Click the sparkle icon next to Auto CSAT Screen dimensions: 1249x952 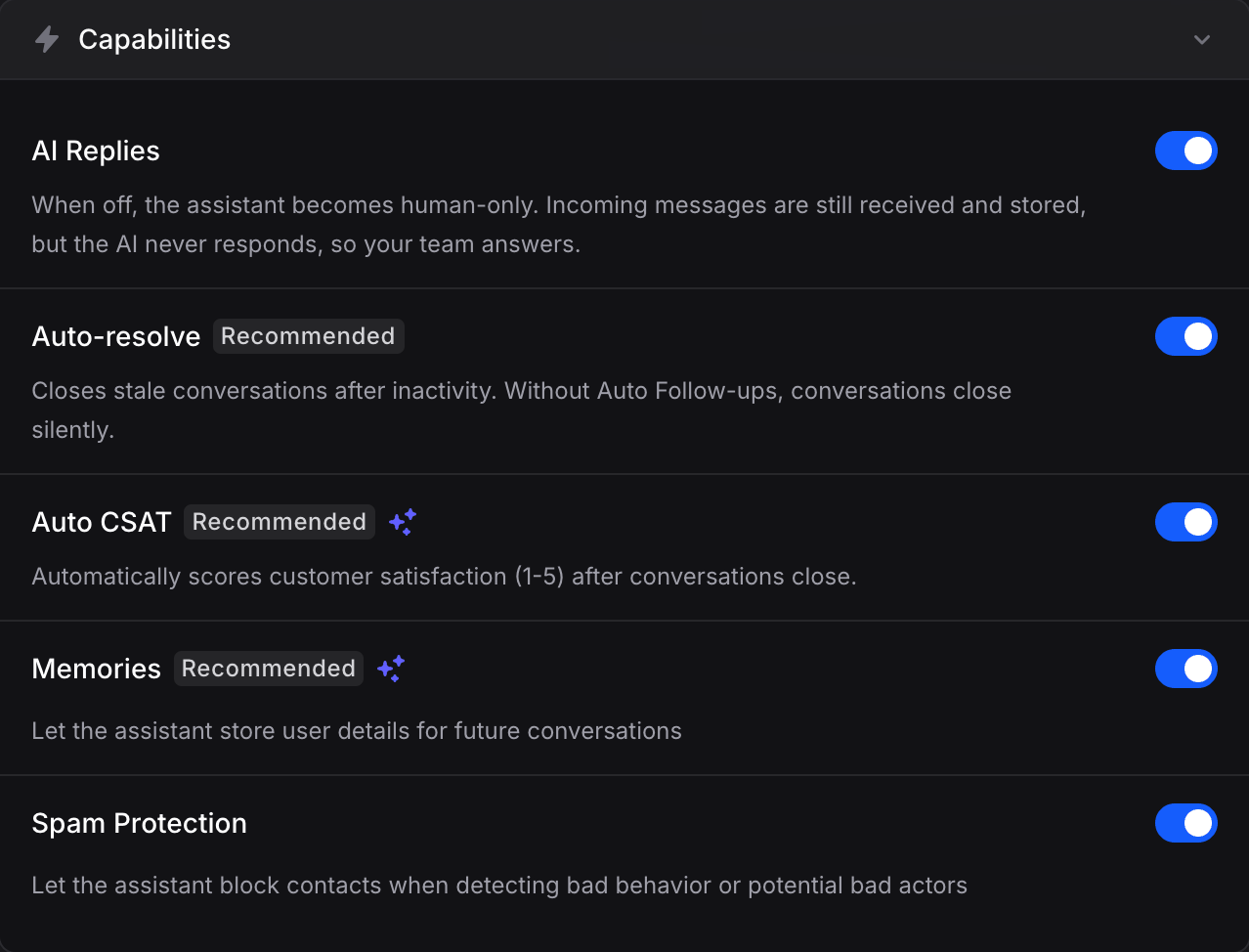pyautogui.click(x=403, y=522)
